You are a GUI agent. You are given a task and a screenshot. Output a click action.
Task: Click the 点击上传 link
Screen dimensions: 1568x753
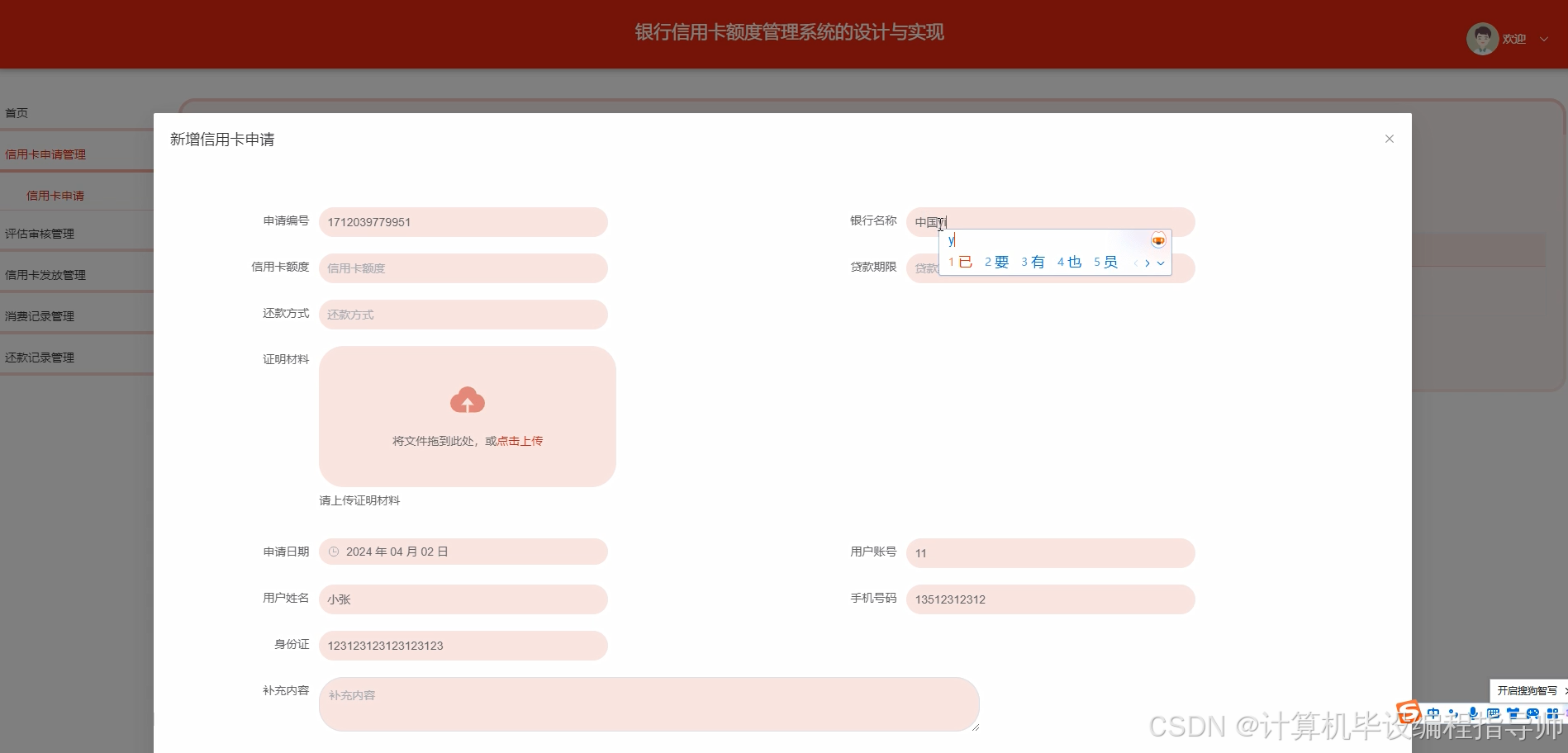point(520,441)
